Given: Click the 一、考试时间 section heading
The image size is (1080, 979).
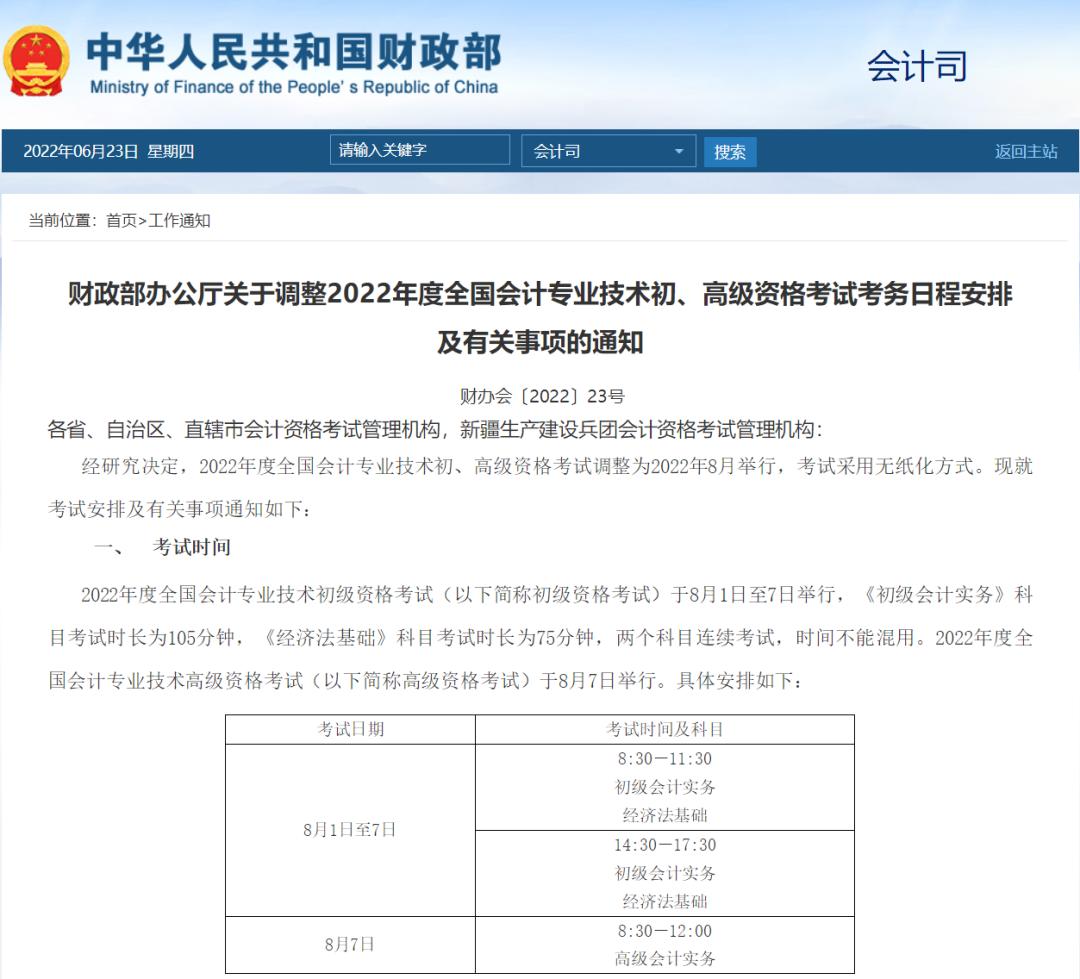Looking at the screenshot, I should 162,547.
